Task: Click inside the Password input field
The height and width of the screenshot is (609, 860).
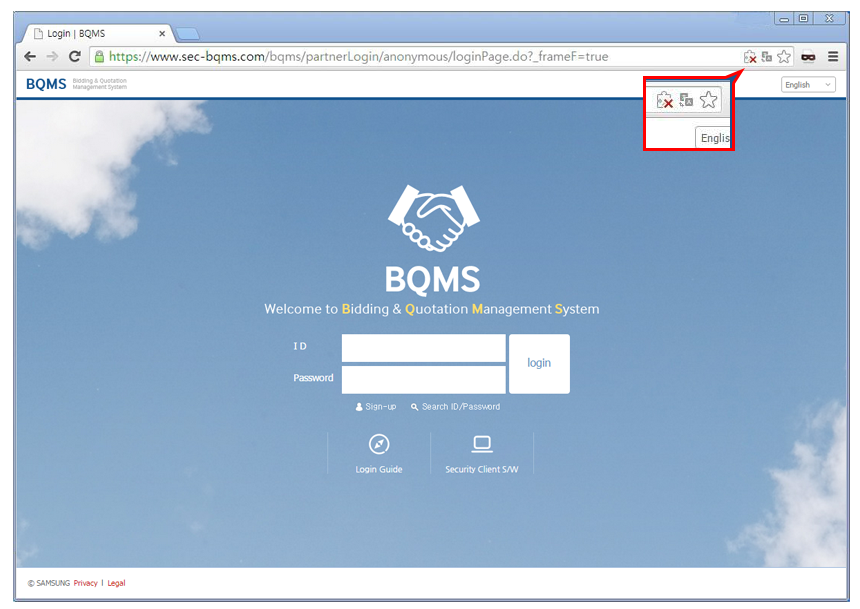Action: 422,379
